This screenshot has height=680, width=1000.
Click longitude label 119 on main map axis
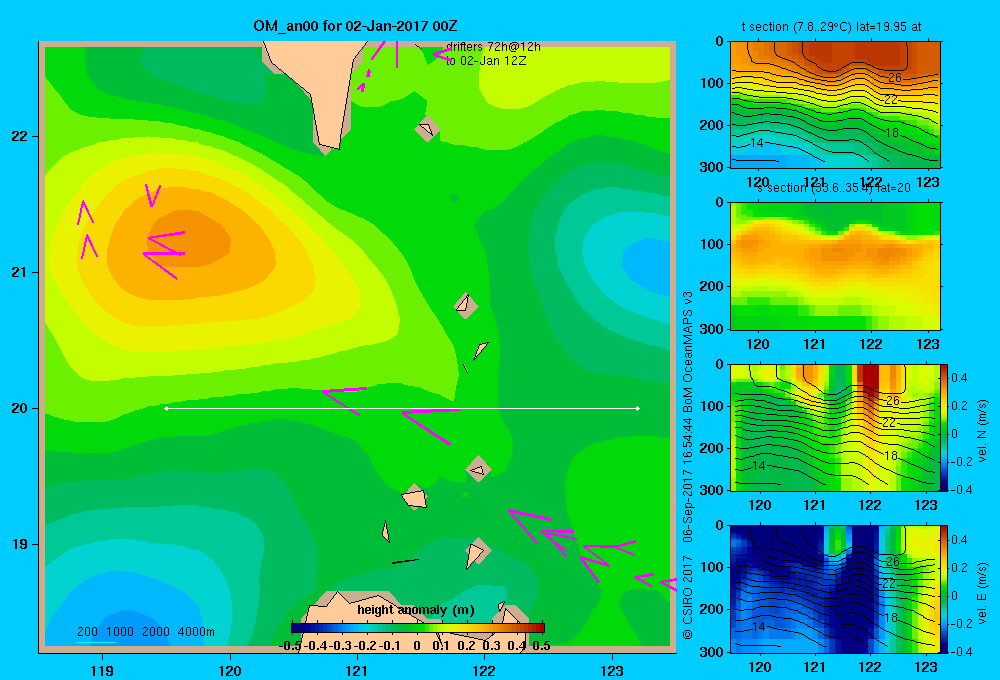pyautogui.click(x=102, y=670)
